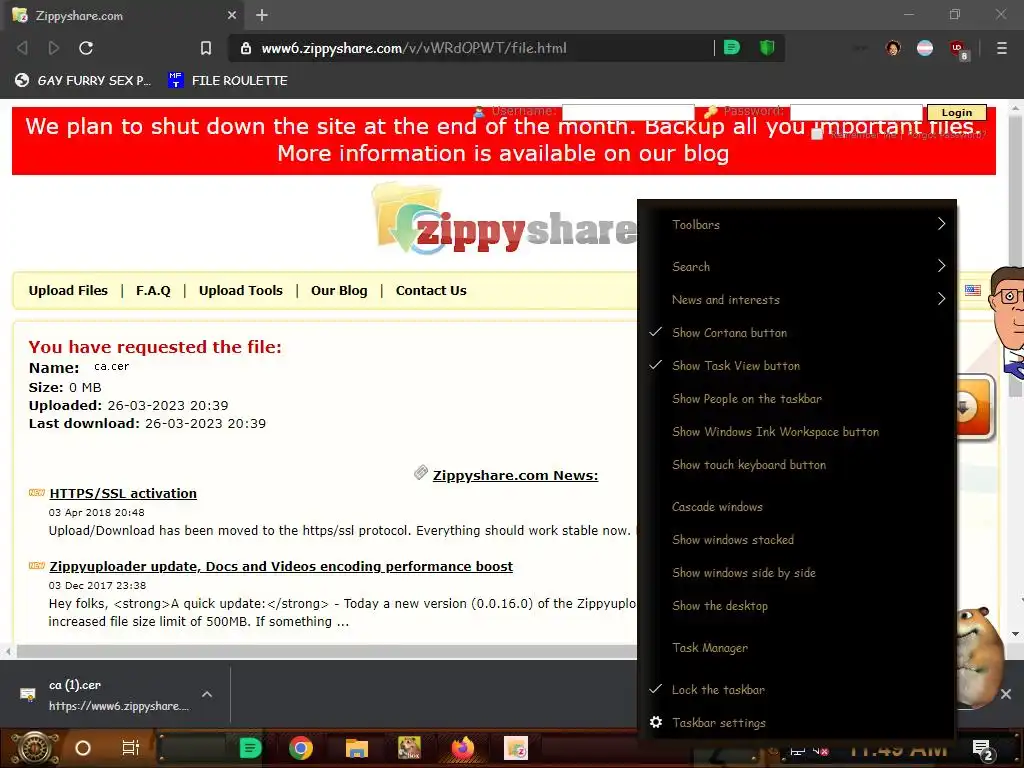The image size is (1024, 768).
Task: Open the Contact Us link
Action: pyautogui.click(x=431, y=291)
